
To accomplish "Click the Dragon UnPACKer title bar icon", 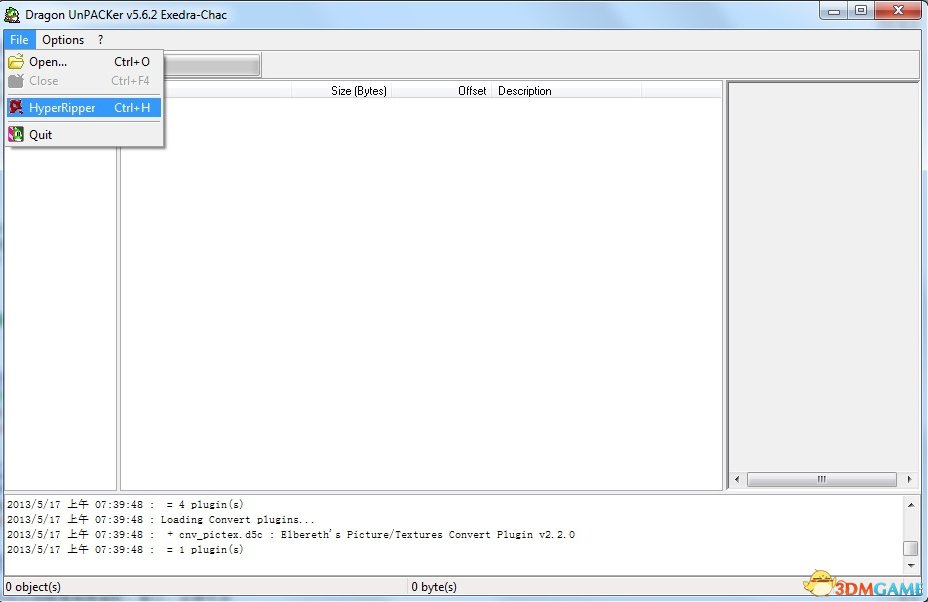I will (x=12, y=14).
